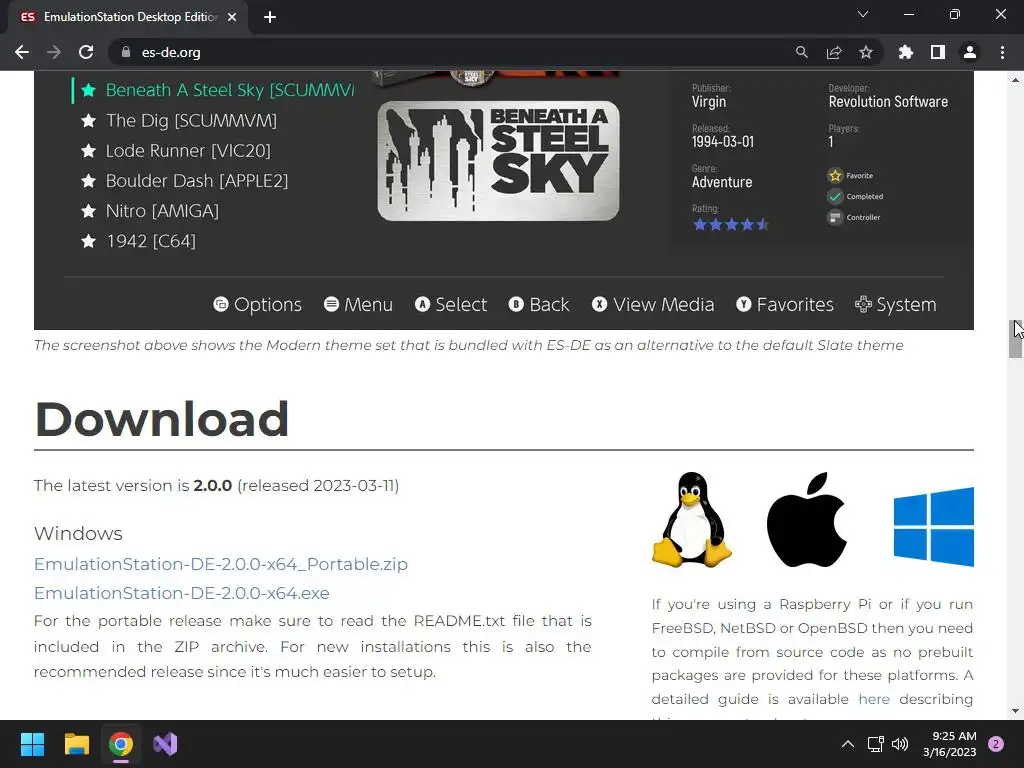The width and height of the screenshot is (1024, 768).
Task: Close the EmulationStation Desktop Edition tab
Action: pyautogui.click(x=232, y=17)
